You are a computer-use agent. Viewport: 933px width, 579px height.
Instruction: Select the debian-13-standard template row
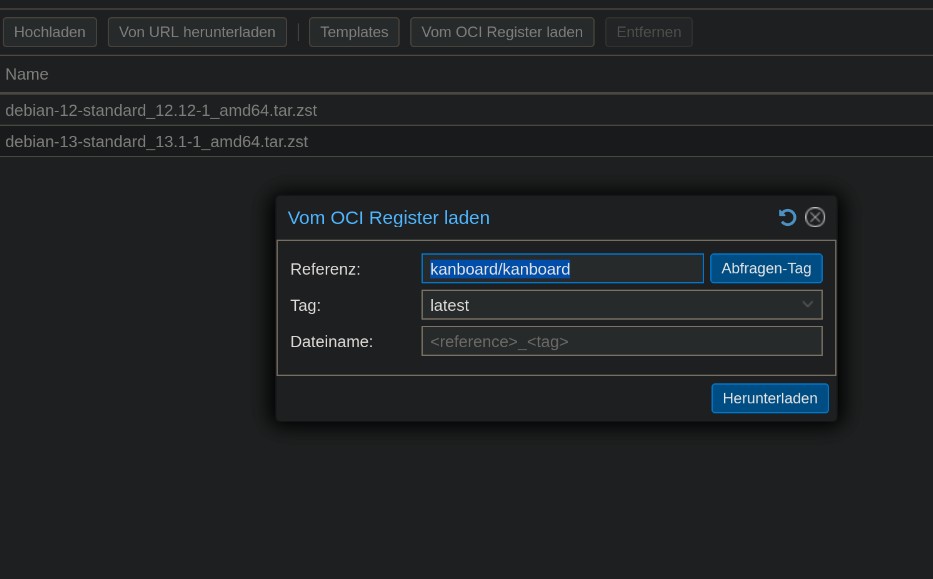click(x=156, y=142)
